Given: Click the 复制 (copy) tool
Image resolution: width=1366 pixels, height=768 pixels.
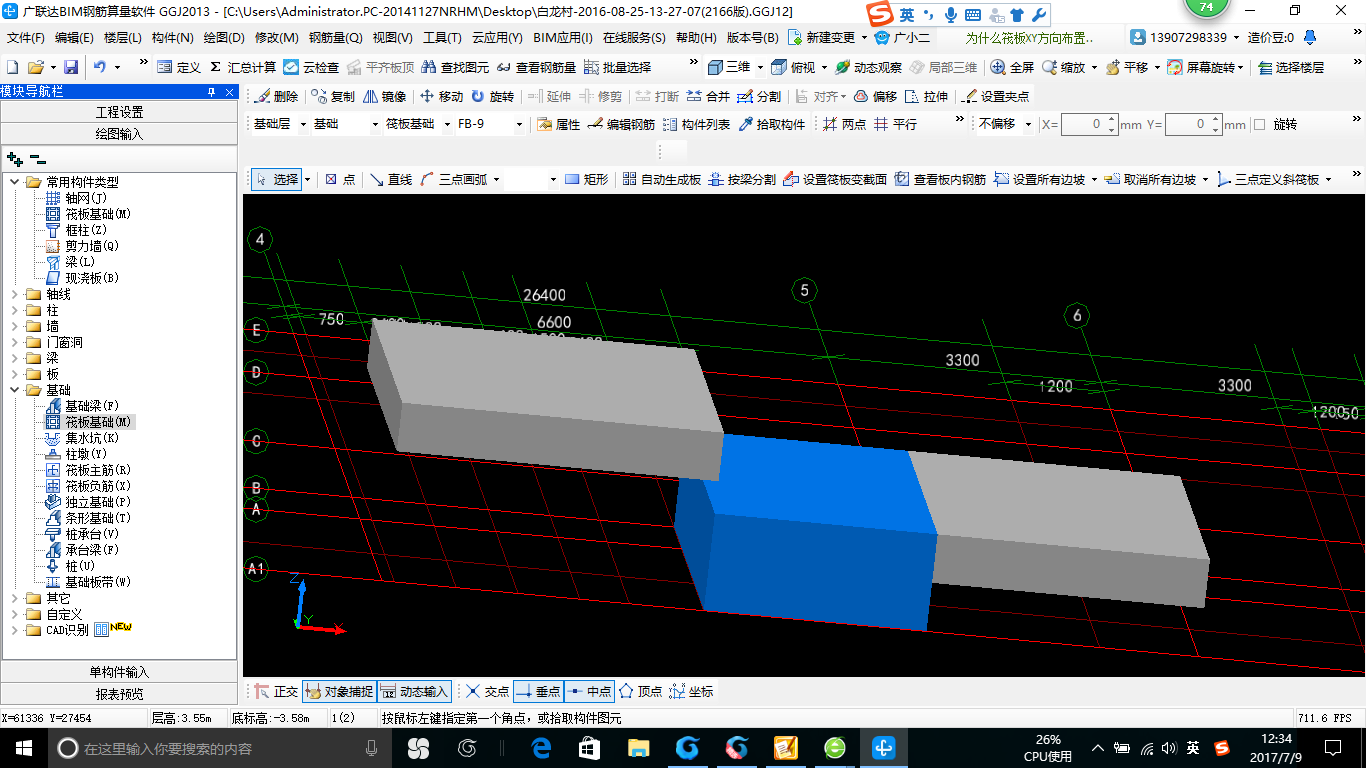Looking at the screenshot, I should 332,97.
